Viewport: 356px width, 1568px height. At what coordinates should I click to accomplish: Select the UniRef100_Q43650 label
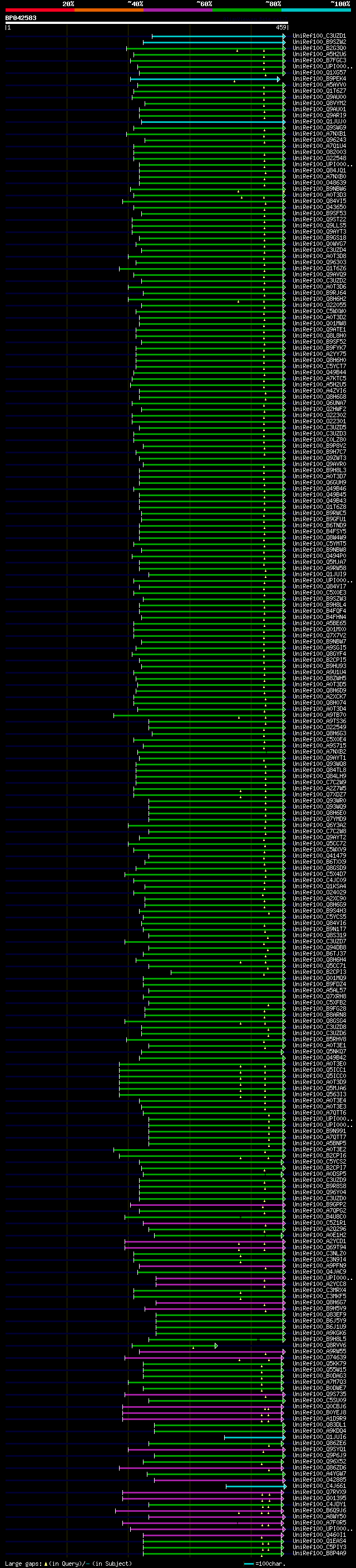coord(319,207)
